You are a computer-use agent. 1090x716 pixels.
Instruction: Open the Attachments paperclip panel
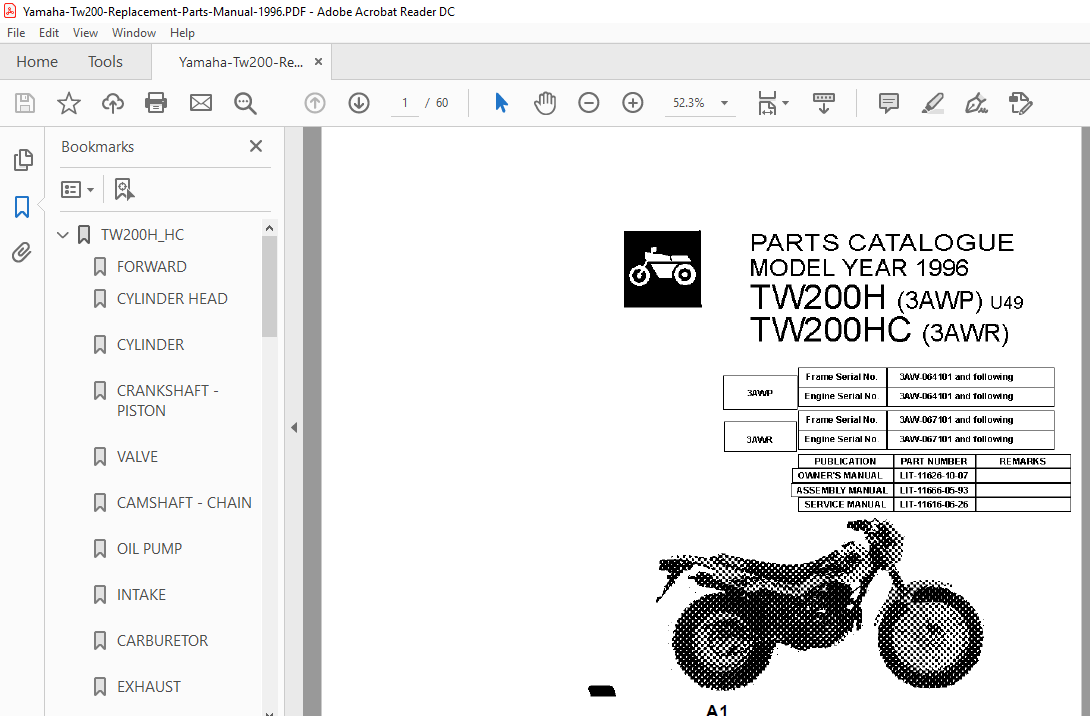click(x=22, y=252)
